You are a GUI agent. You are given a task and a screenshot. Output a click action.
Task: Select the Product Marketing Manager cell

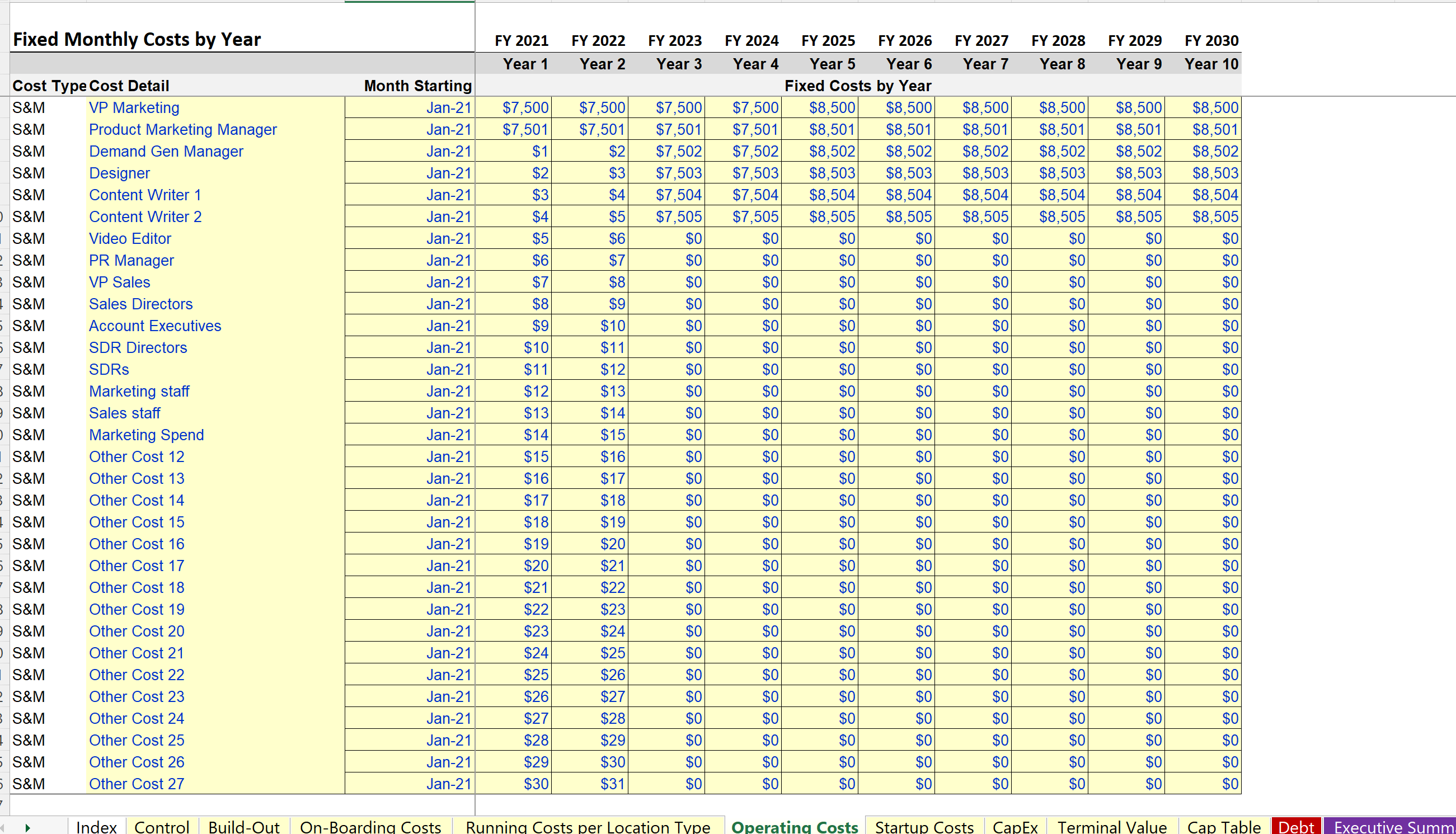[215, 129]
